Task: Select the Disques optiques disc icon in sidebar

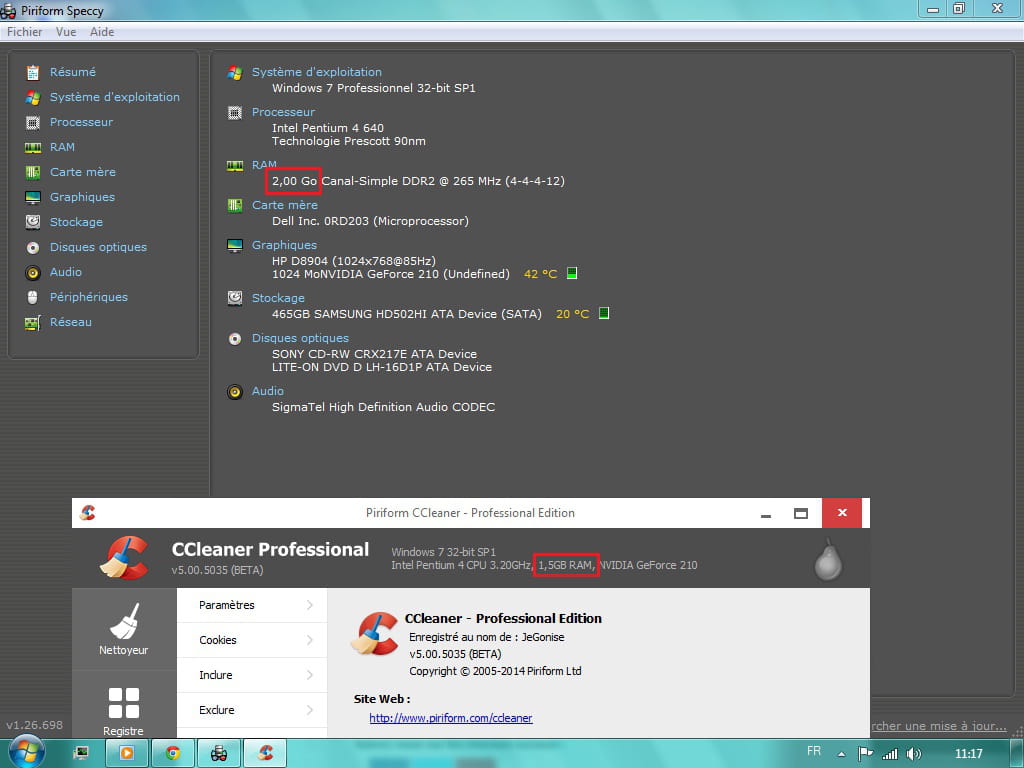Action: point(33,248)
